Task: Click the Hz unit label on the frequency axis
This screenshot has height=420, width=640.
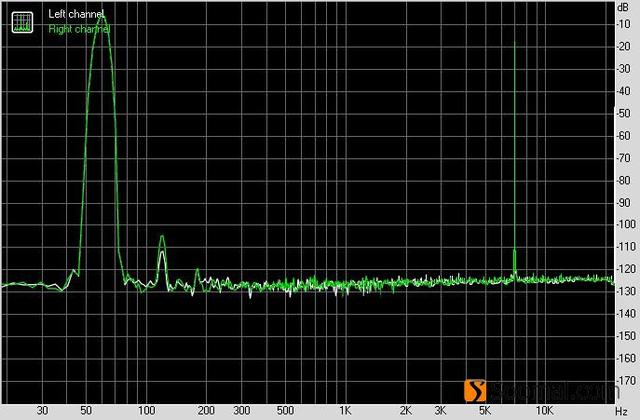Action: 621,411
